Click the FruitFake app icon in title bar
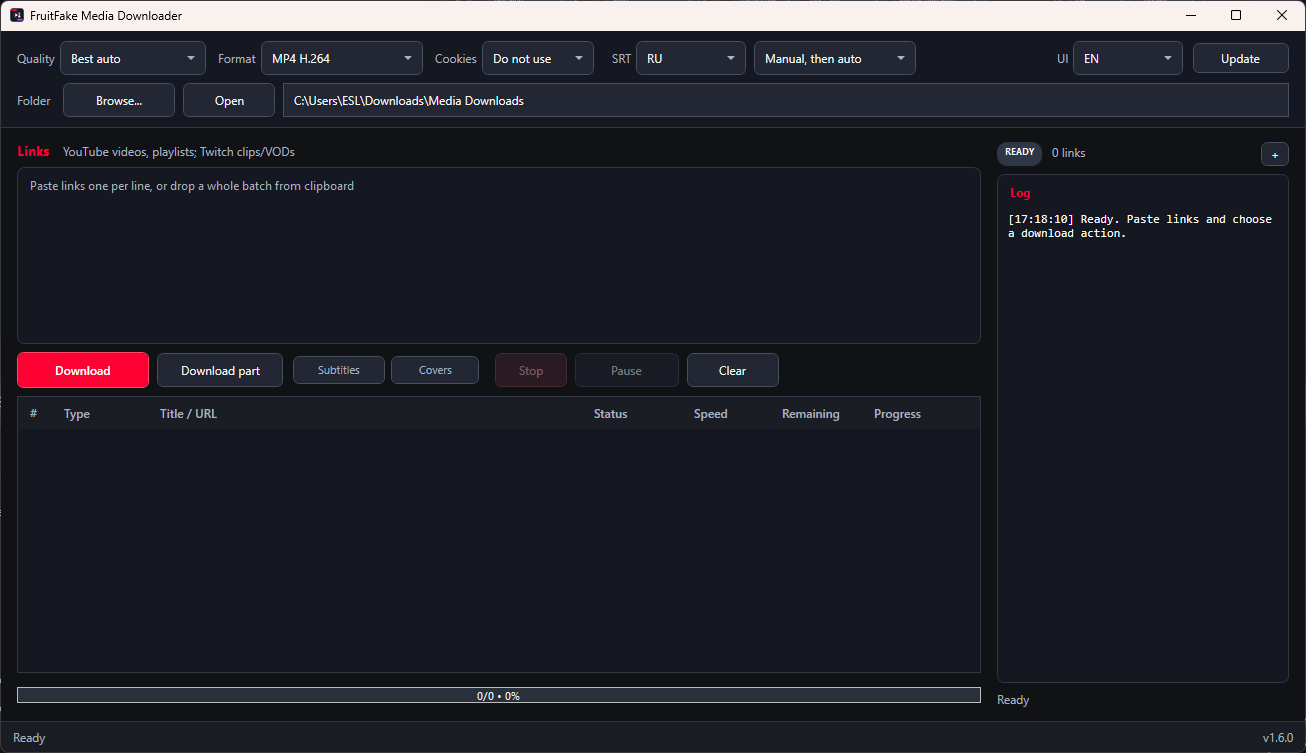The height and width of the screenshot is (753, 1306). tap(17, 15)
